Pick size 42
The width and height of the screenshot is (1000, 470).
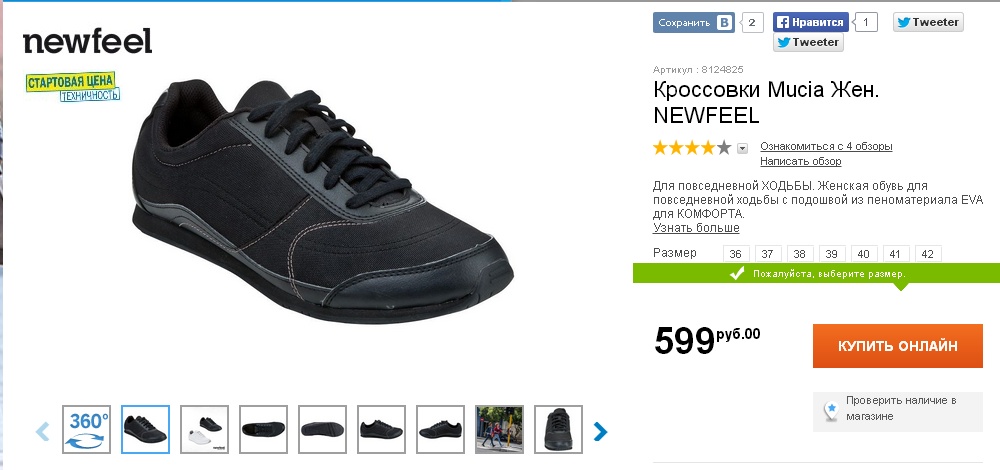927,254
